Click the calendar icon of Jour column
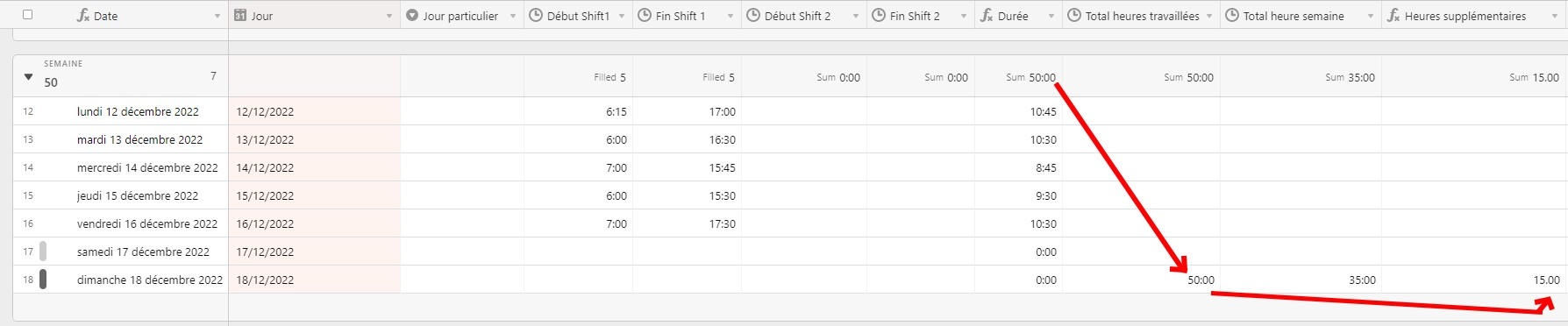Viewport: 1568px width, 326px height. (240, 16)
